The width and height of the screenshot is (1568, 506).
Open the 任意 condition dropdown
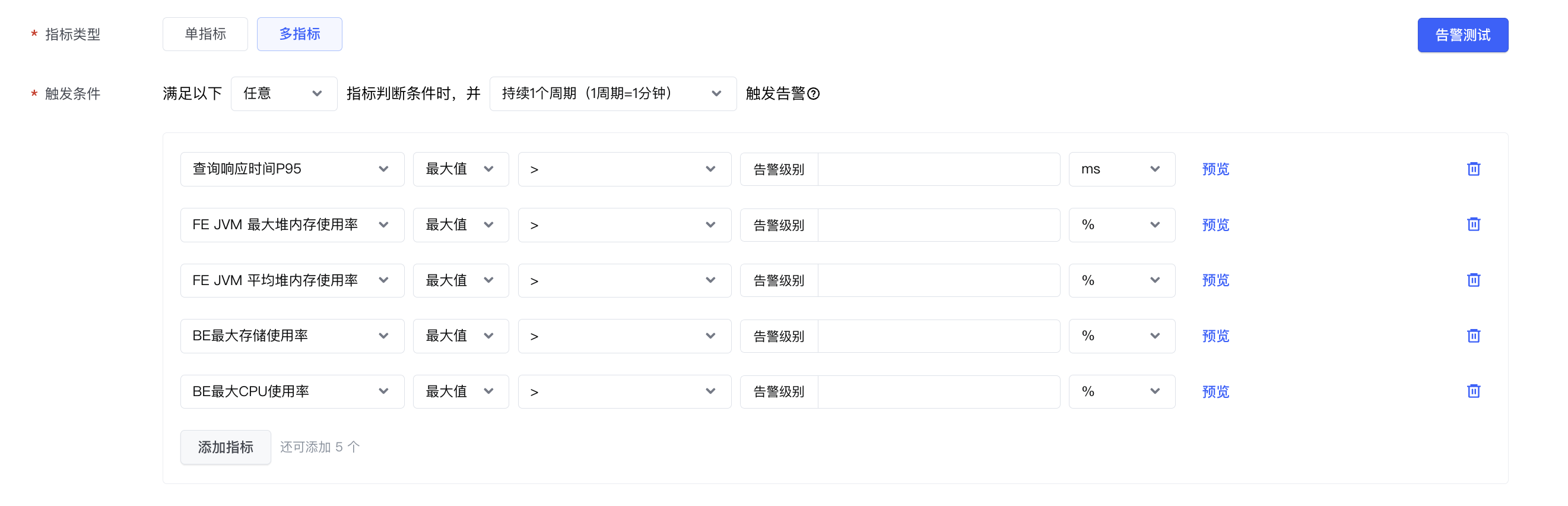(284, 94)
